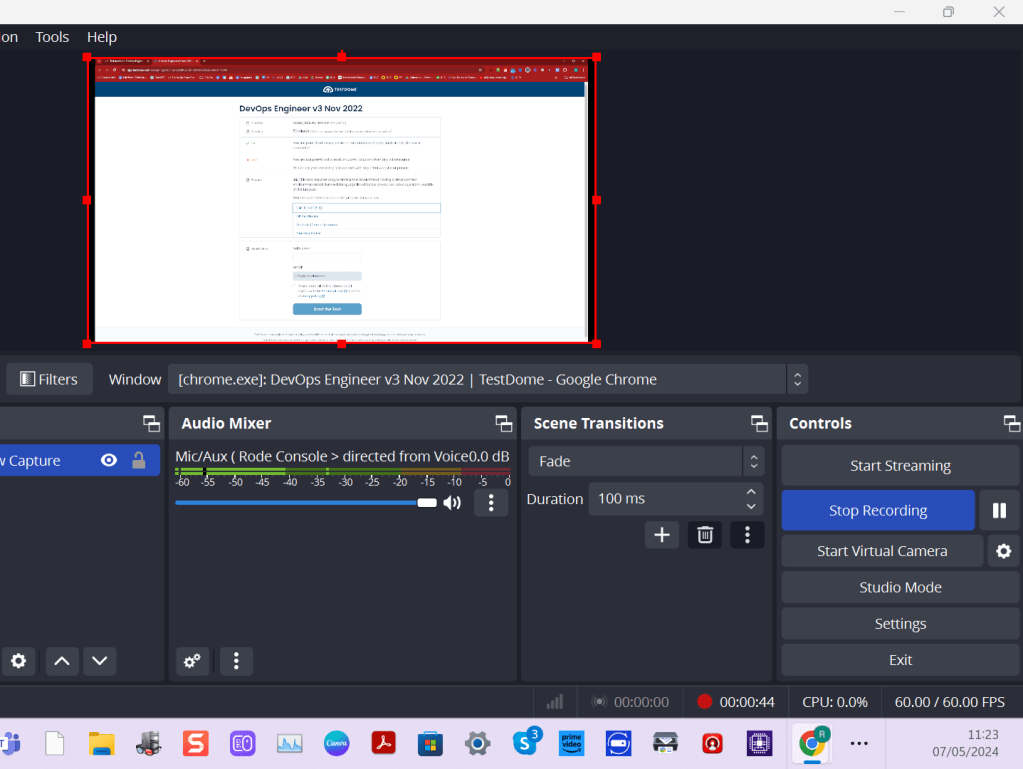
Task: Add a new scene transition with plus
Action: click(x=662, y=535)
